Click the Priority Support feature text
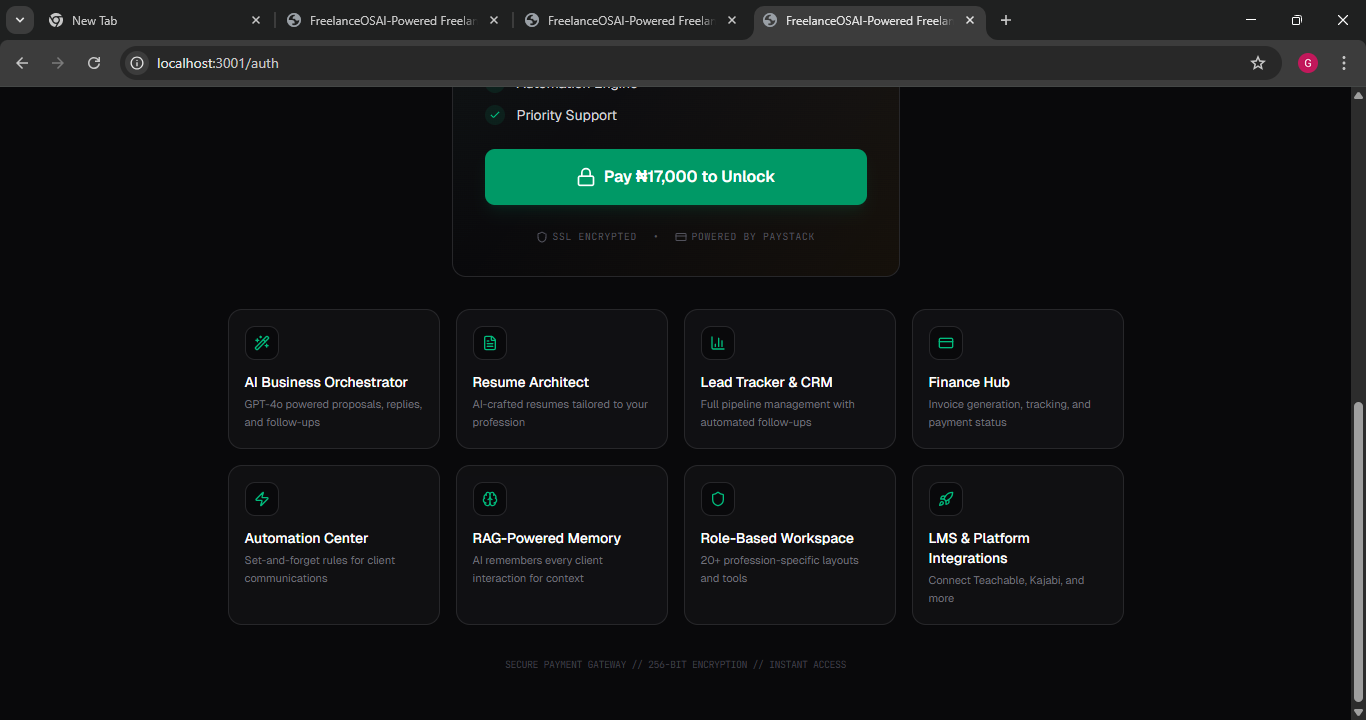This screenshot has width=1366, height=720. tap(567, 115)
